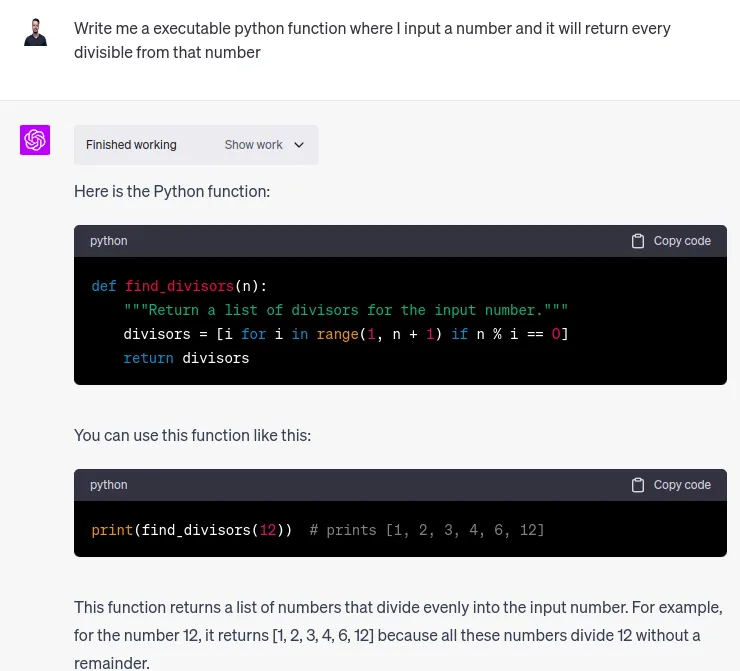
Task: Click the "return divisors" code line
Action: tap(186, 358)
